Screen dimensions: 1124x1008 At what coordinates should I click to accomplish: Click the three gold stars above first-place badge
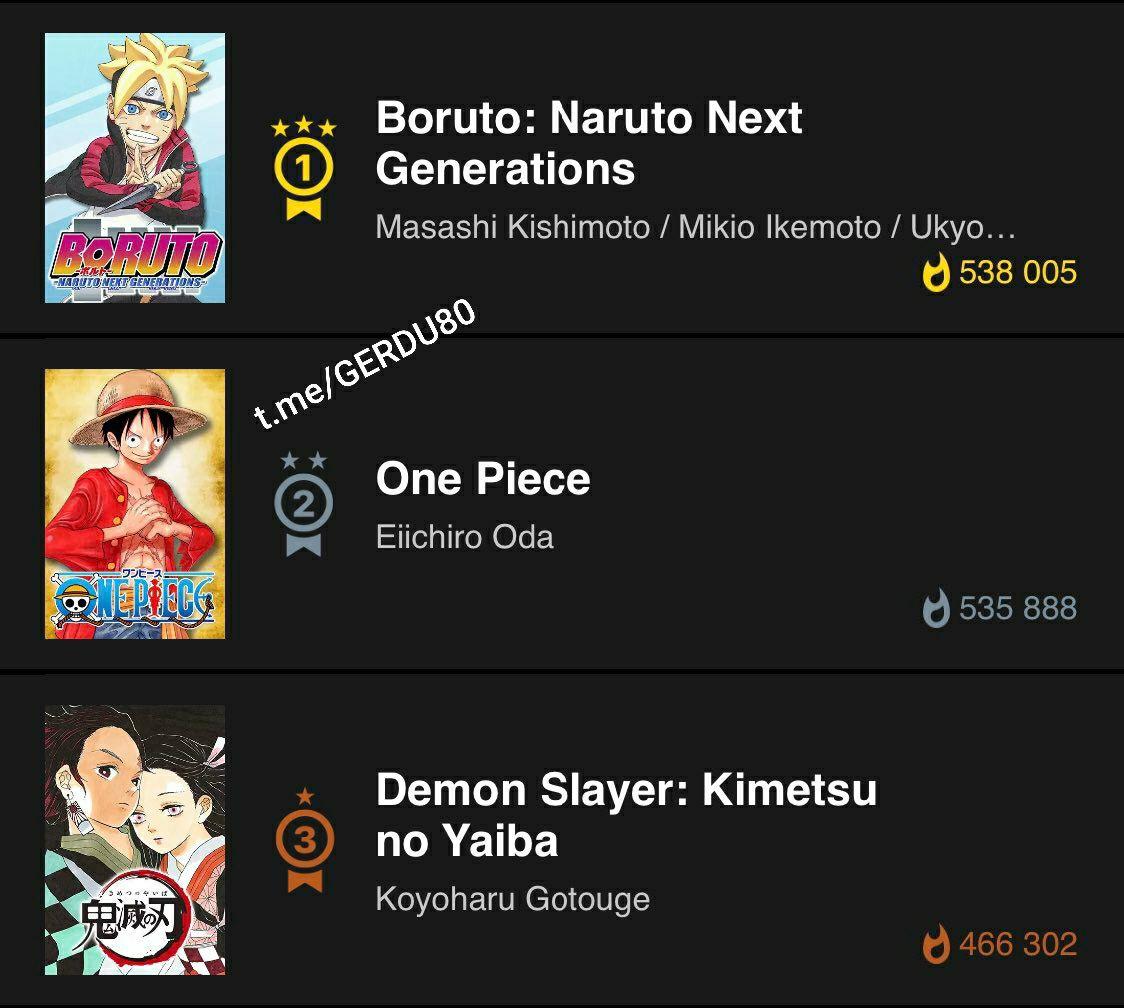304,129
